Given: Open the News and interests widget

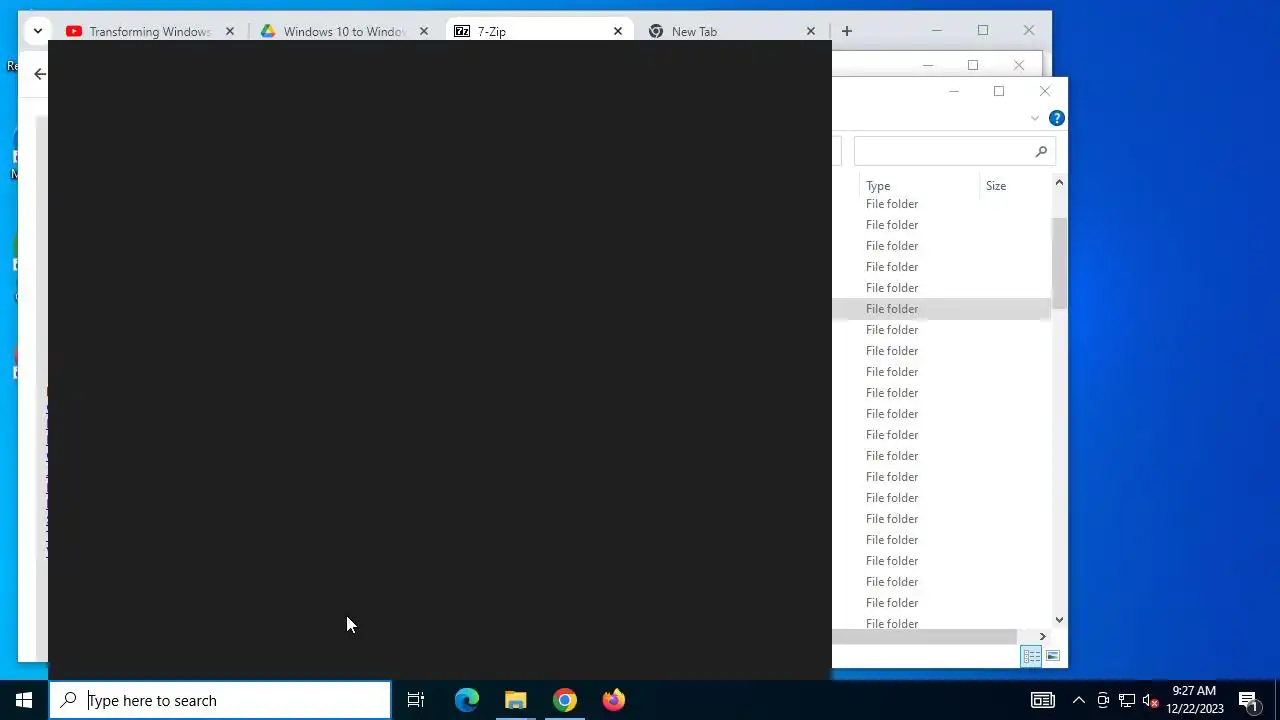Looking at the screenshot, I should click(1043, 700).
